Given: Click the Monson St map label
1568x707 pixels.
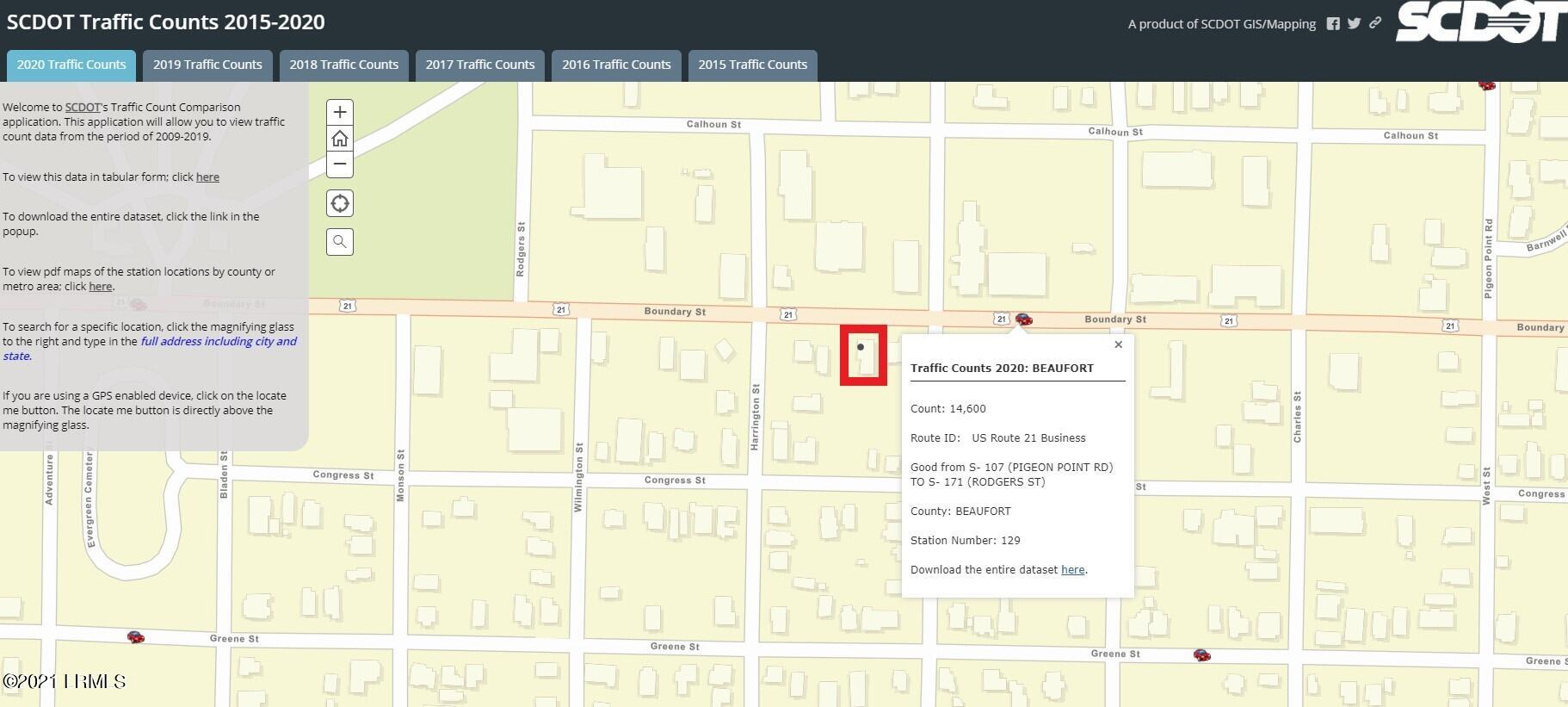Looking at the screenshot, I should [x=400, y=475].
